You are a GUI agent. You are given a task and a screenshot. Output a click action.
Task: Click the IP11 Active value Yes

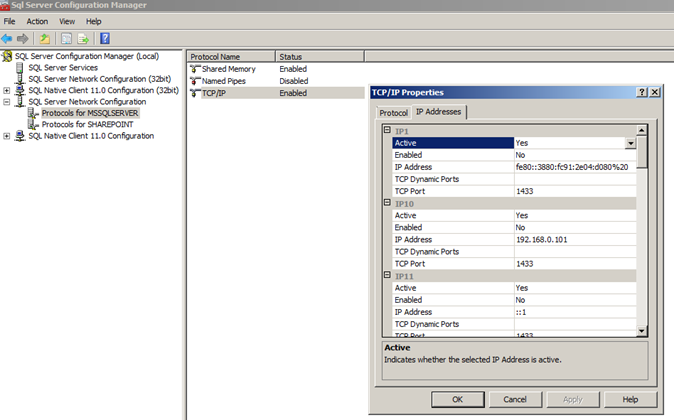[575, 288]
